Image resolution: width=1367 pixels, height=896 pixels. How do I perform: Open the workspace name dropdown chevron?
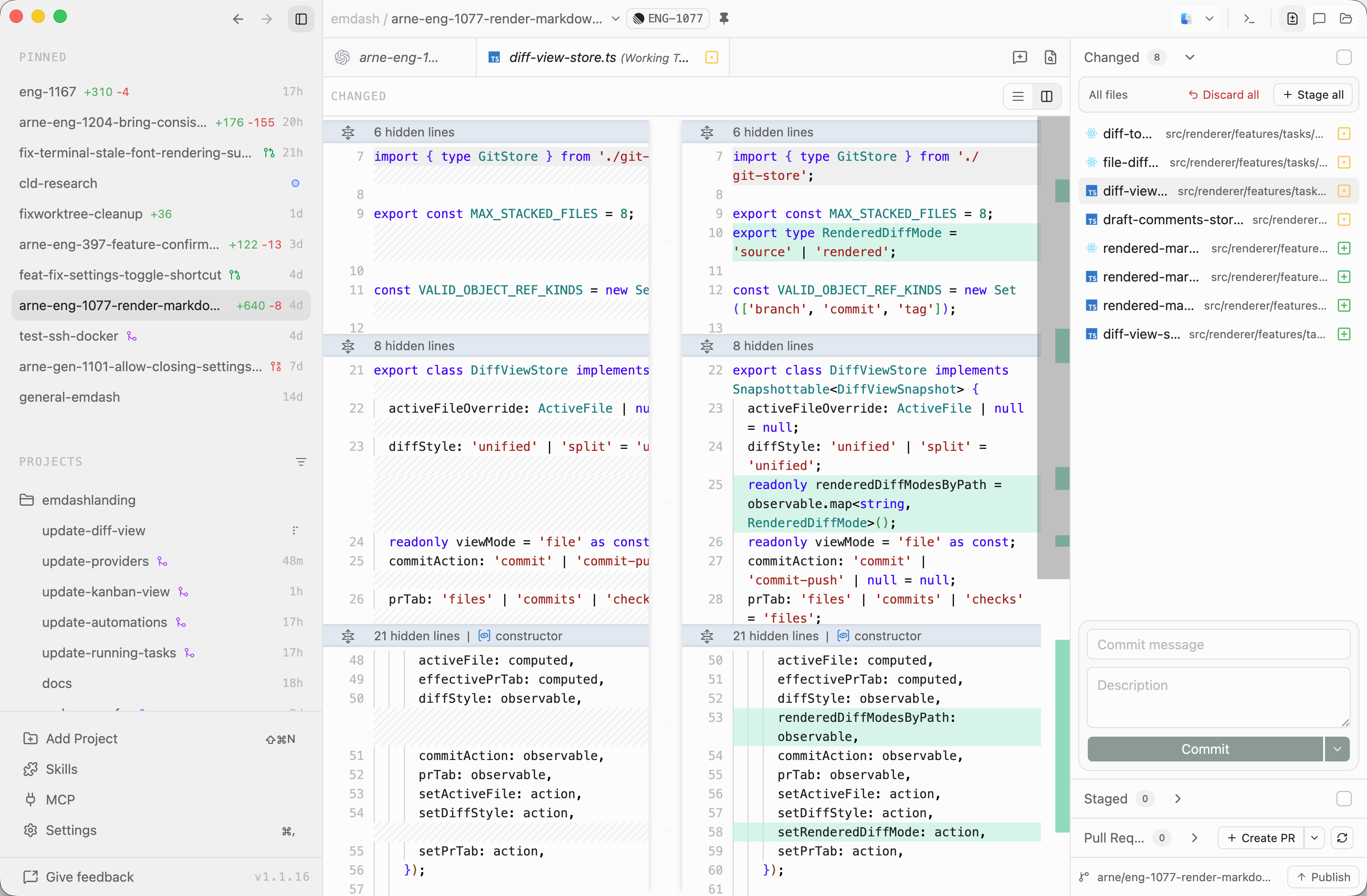(x=615, y=19)
